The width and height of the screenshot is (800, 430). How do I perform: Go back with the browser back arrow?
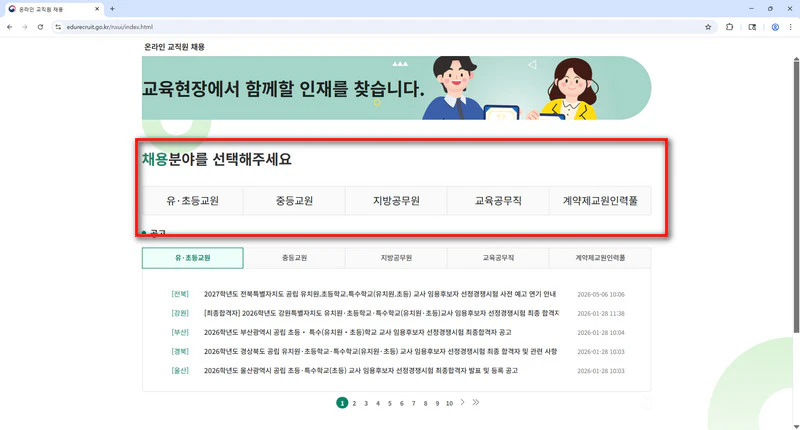pyautogui.click(x=10, y=27)
